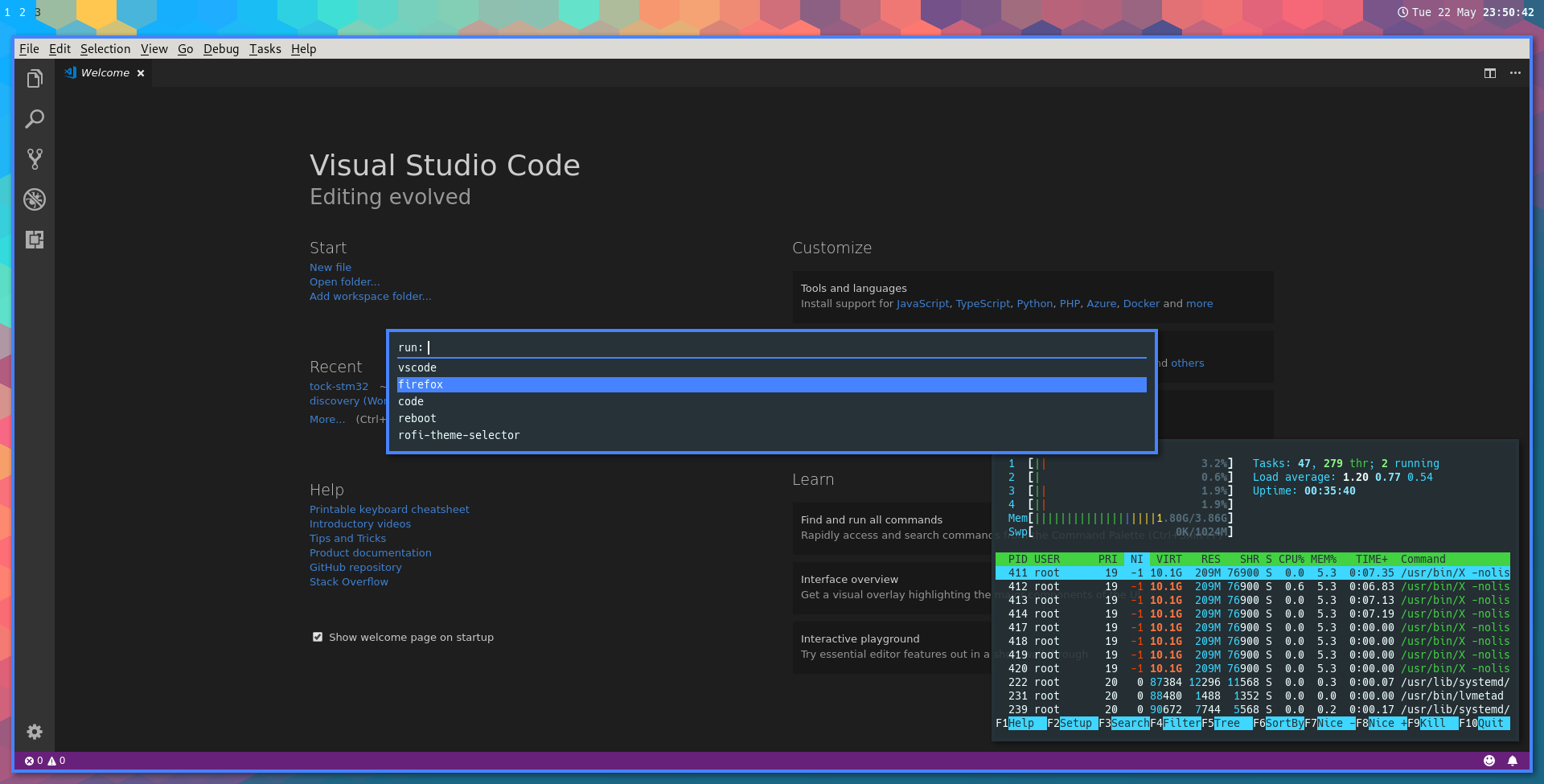Click the JavaScript language link
Screen dimensions: 1544x784
923,304
